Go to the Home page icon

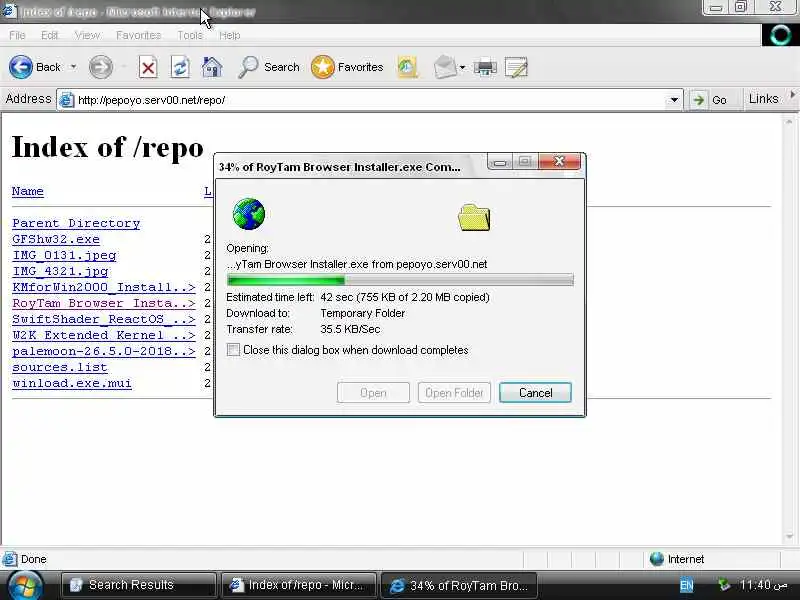212,67
